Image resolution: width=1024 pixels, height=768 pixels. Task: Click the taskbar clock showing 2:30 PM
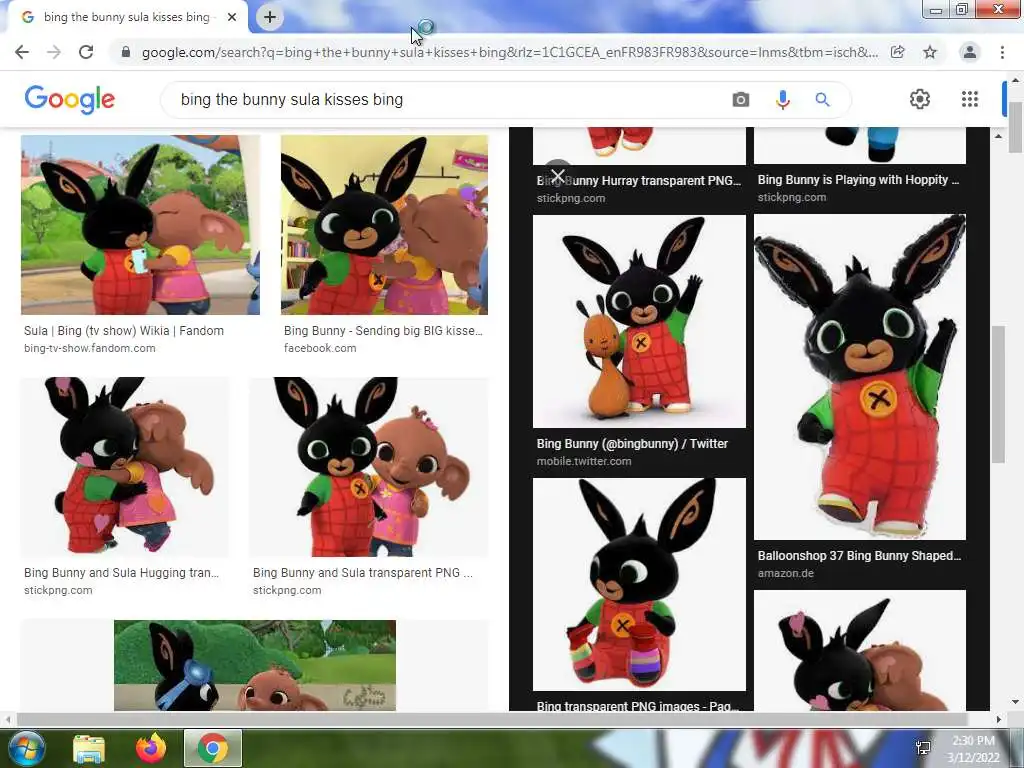(x=974, y=749)
